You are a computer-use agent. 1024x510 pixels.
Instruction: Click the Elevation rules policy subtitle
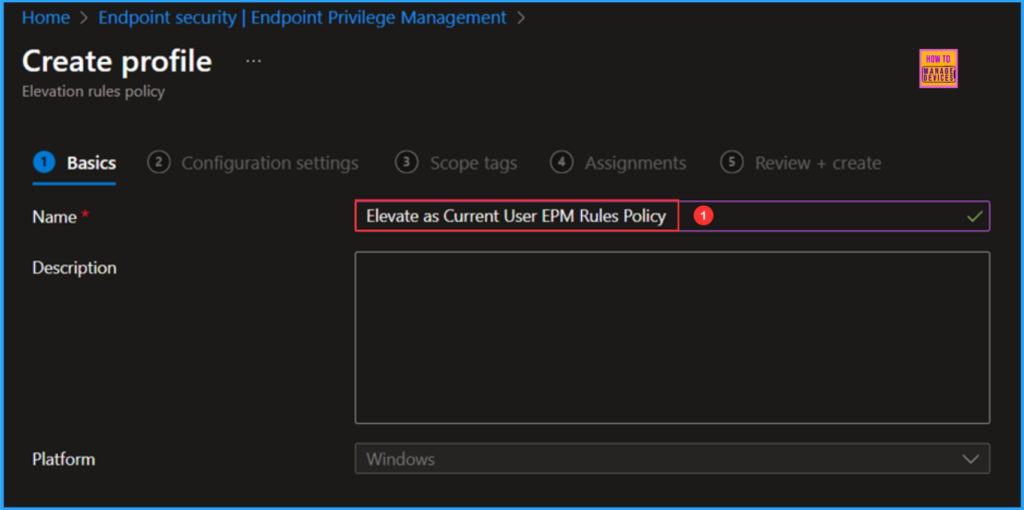(x=93, y=91)
